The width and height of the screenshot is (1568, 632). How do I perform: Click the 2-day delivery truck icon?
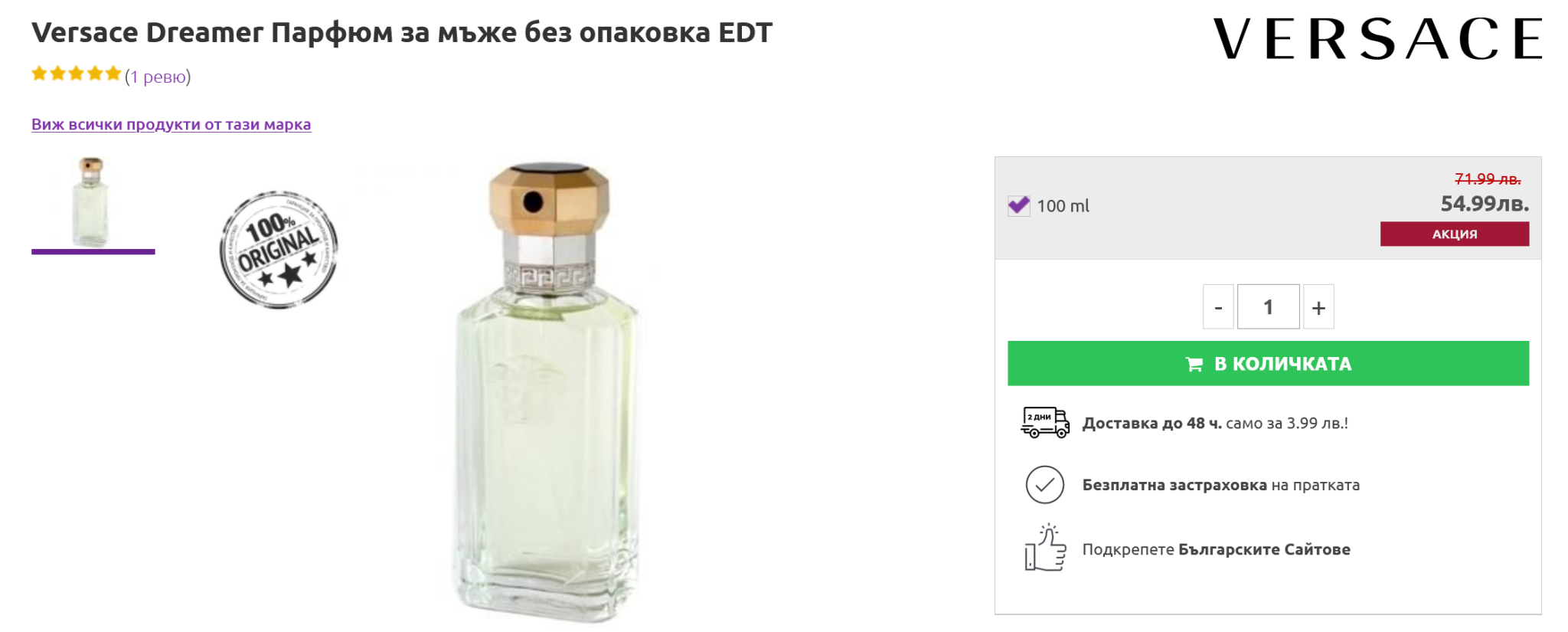(1044, 422)
